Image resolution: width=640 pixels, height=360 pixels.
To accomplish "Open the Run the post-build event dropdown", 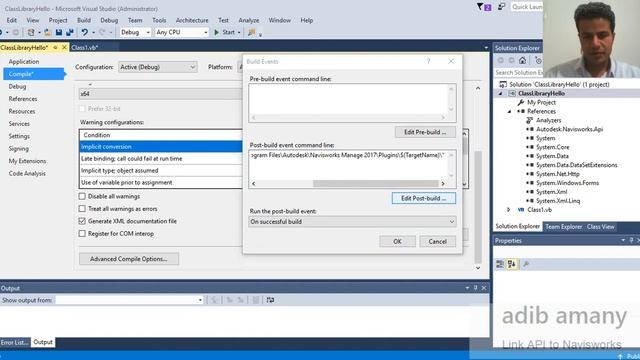I will (352, 222).
